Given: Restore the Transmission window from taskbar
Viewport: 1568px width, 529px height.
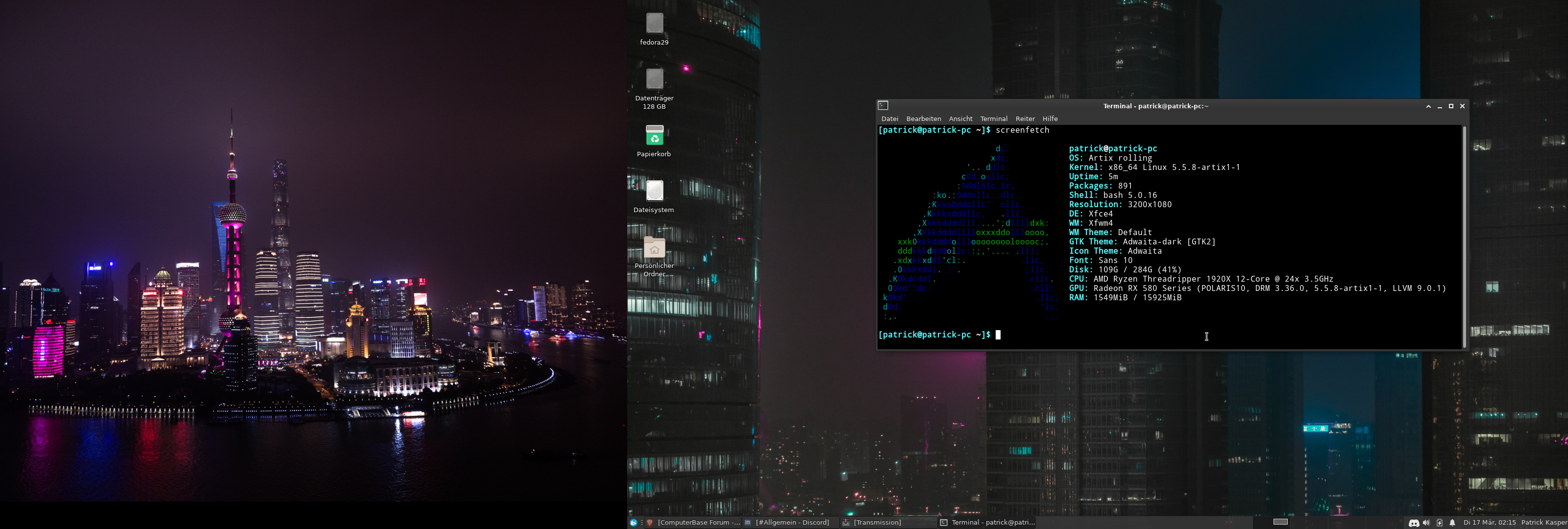Looking at the screenshot, I should coord(877,522).
